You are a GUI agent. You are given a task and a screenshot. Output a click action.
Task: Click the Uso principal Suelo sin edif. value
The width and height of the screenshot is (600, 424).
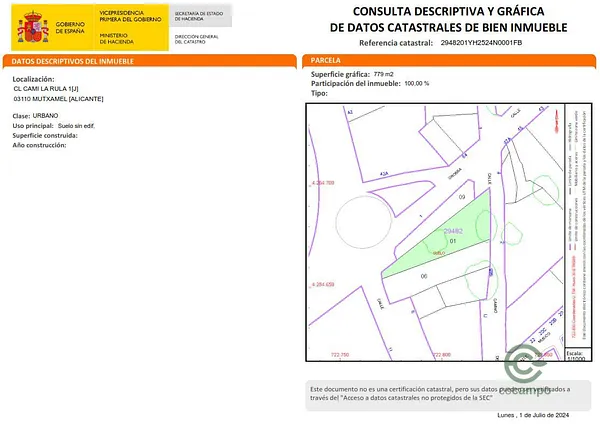76,127
